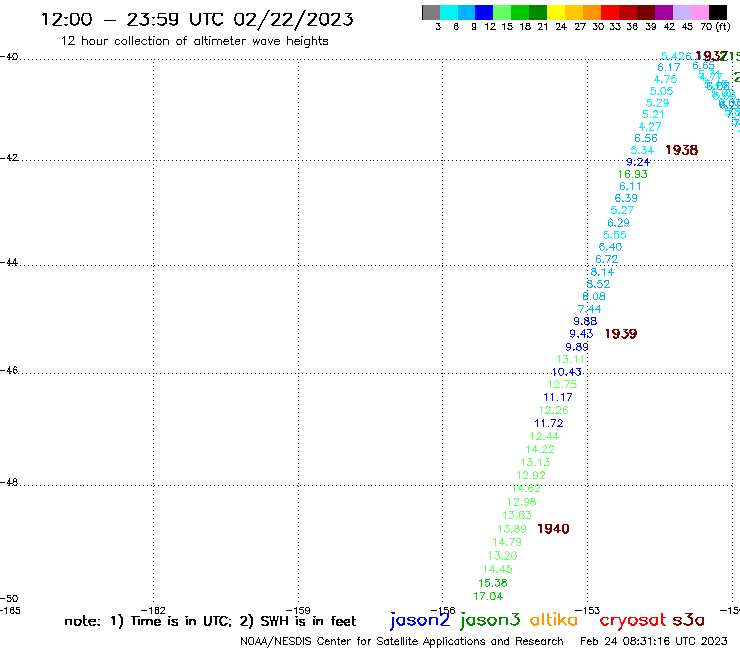The image size is (740, 650).
Task: Click the 1940 time marker
Action: (x=553, y=529)
